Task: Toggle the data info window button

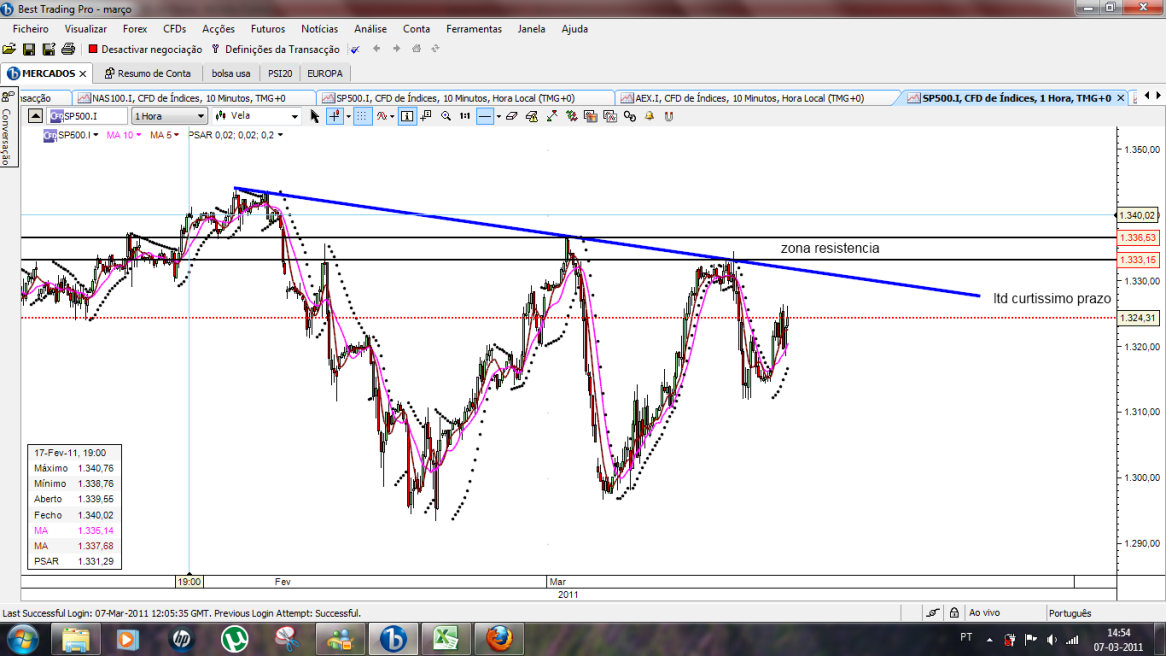Action: click(x=407, y=116)
